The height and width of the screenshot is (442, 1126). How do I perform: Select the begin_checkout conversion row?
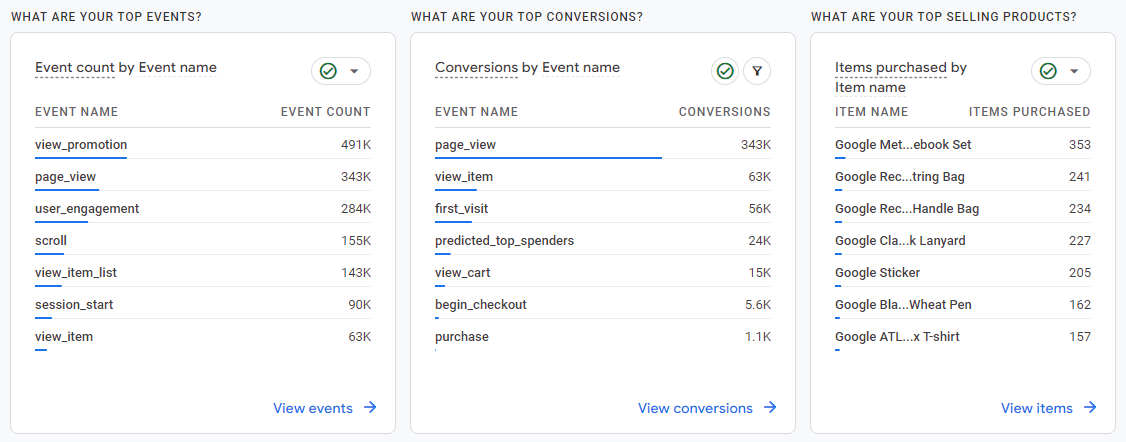pyautogui.click(x=480, y=305)
